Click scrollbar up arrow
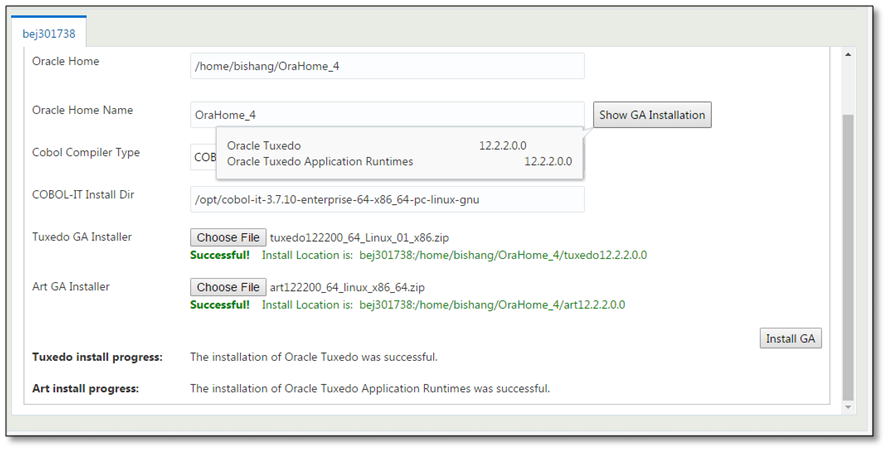The width and height of the screenshot is (888, 451). (848, 54)
